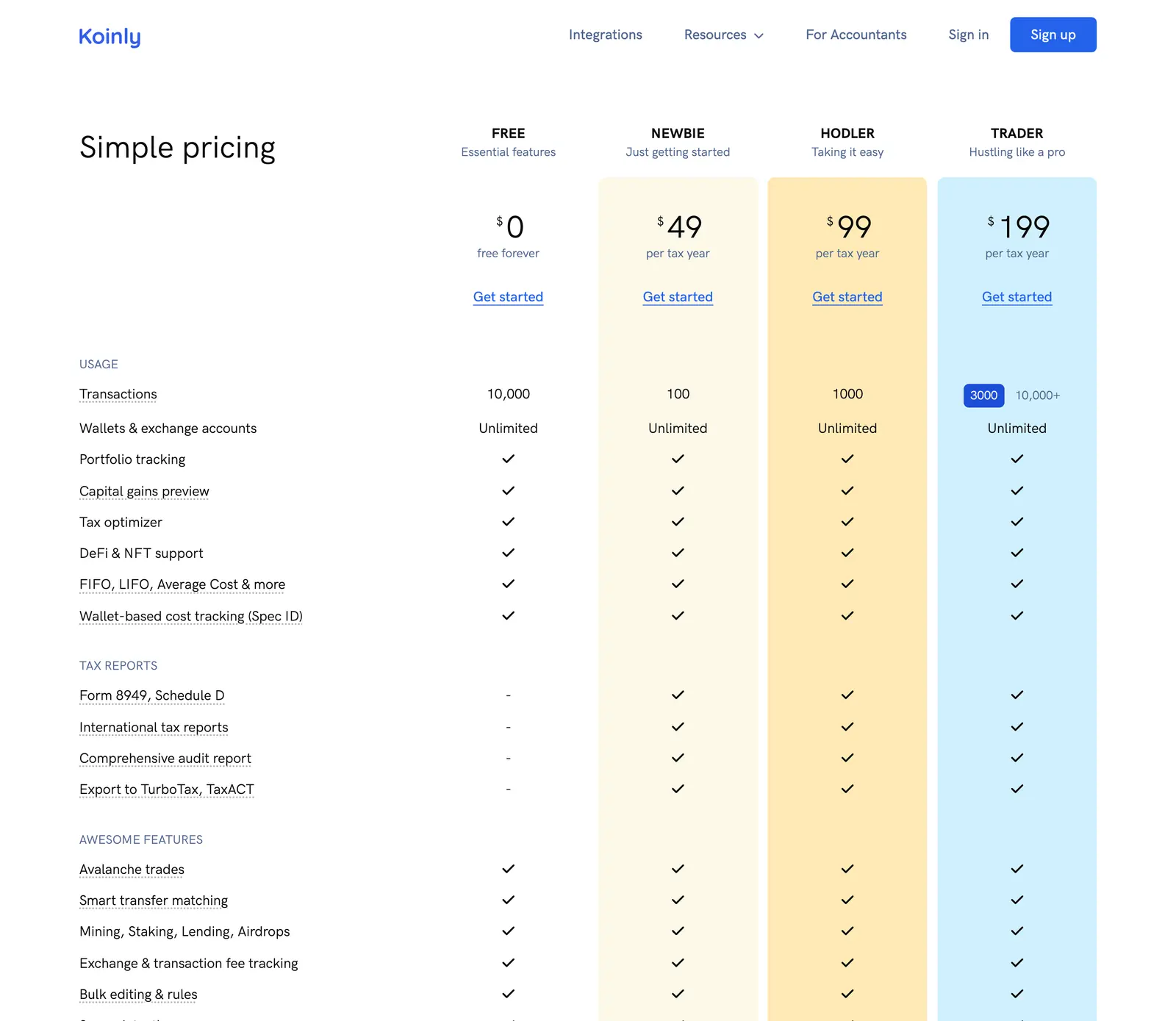
Task: Get started with the HODLER plan
Action: tap(847, 297)
